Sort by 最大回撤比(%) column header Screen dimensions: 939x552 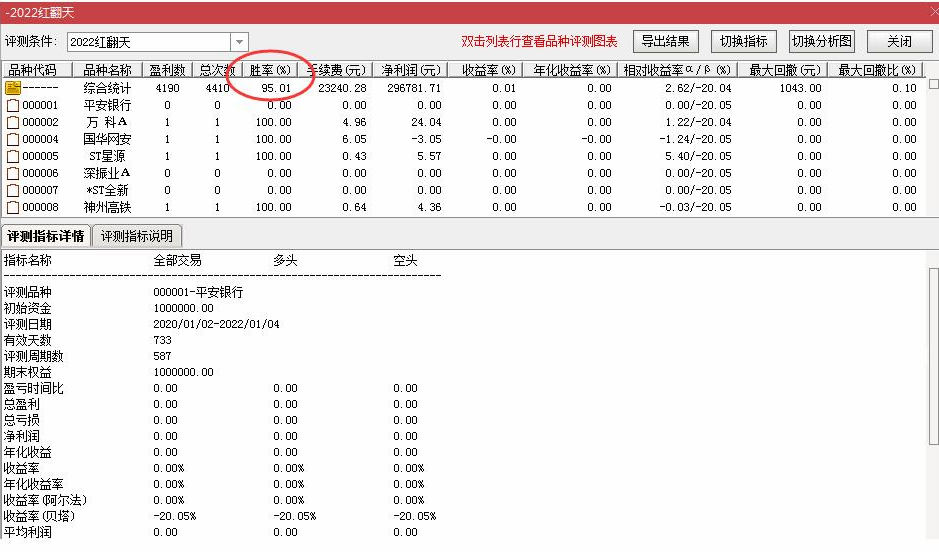(x=876, y=70)
